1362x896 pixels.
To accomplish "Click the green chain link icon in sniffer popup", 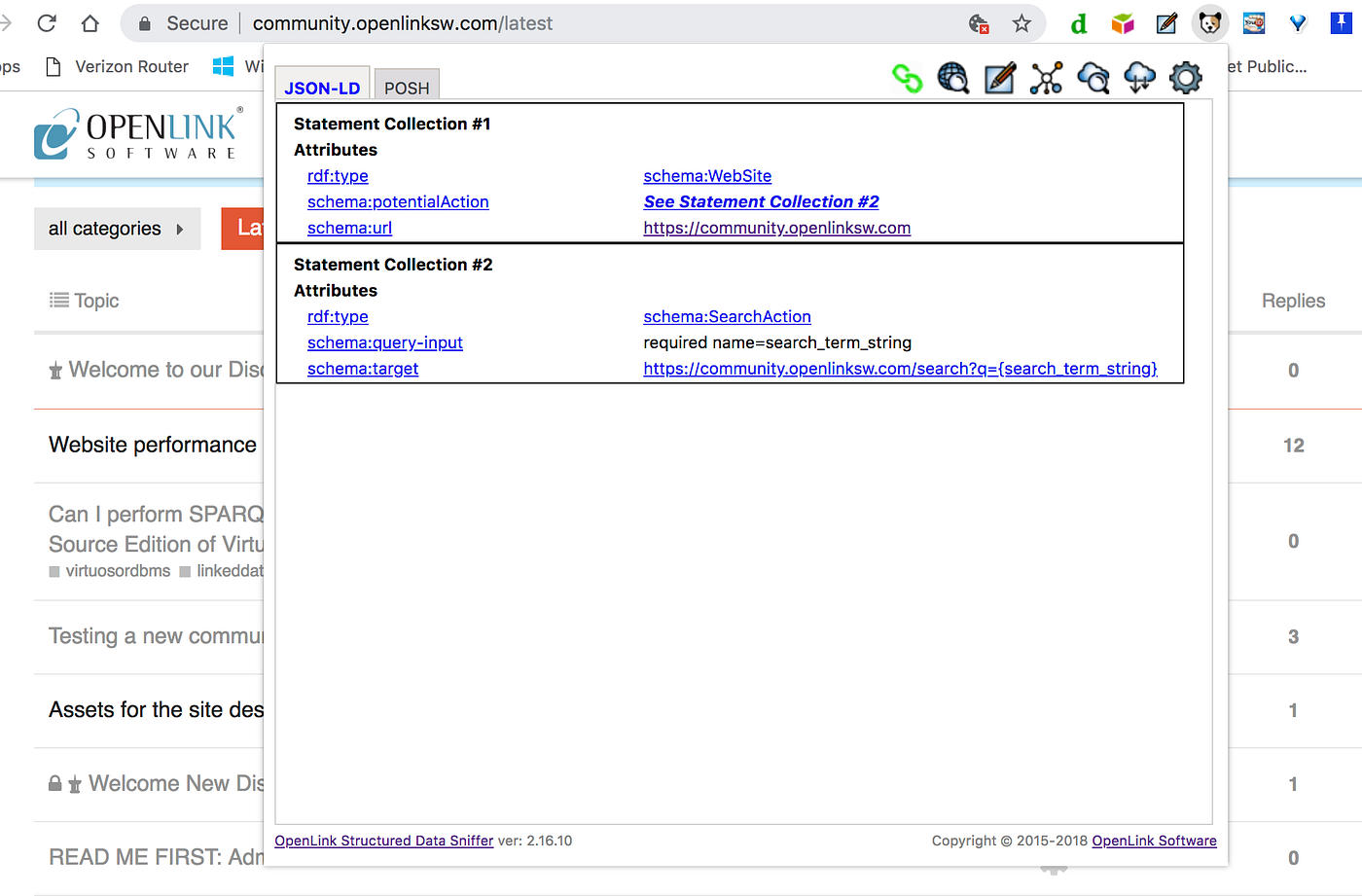I will pos(907,78).
